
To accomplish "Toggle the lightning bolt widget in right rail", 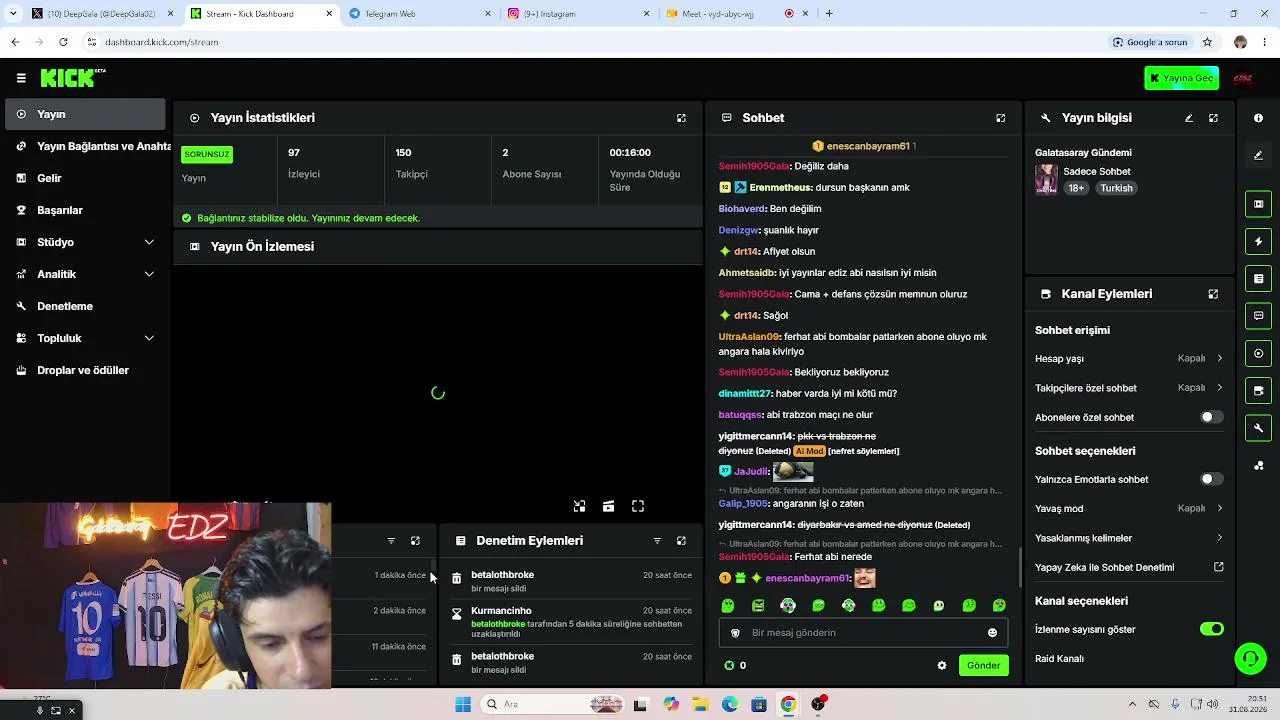I will click(x=1258, y=241).
